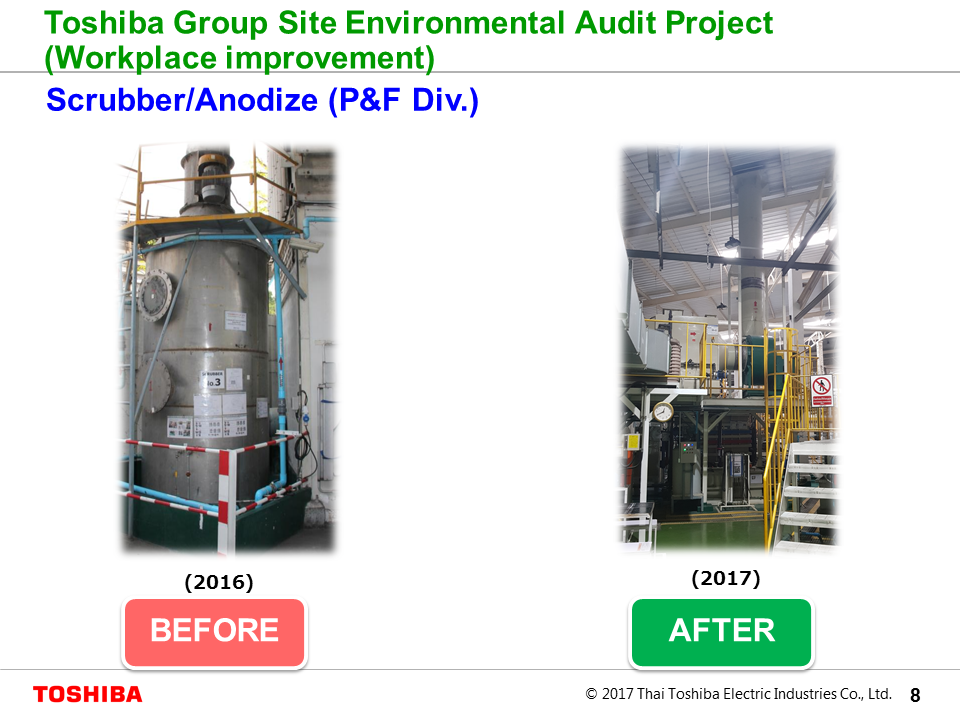Click the '(2016)' caption text
The width and height of the screenshot is (960, 720).
pyautogui.click(x=219, y=582)
